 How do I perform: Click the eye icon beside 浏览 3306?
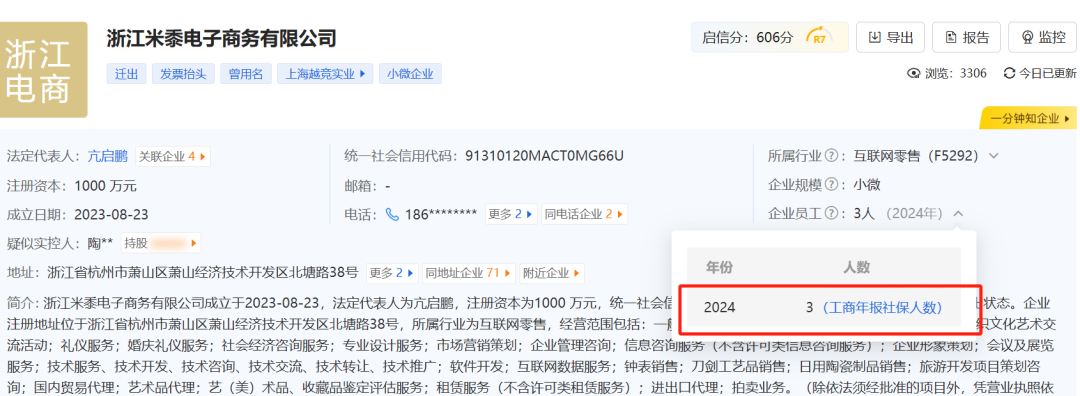click(x=914, y=74)
